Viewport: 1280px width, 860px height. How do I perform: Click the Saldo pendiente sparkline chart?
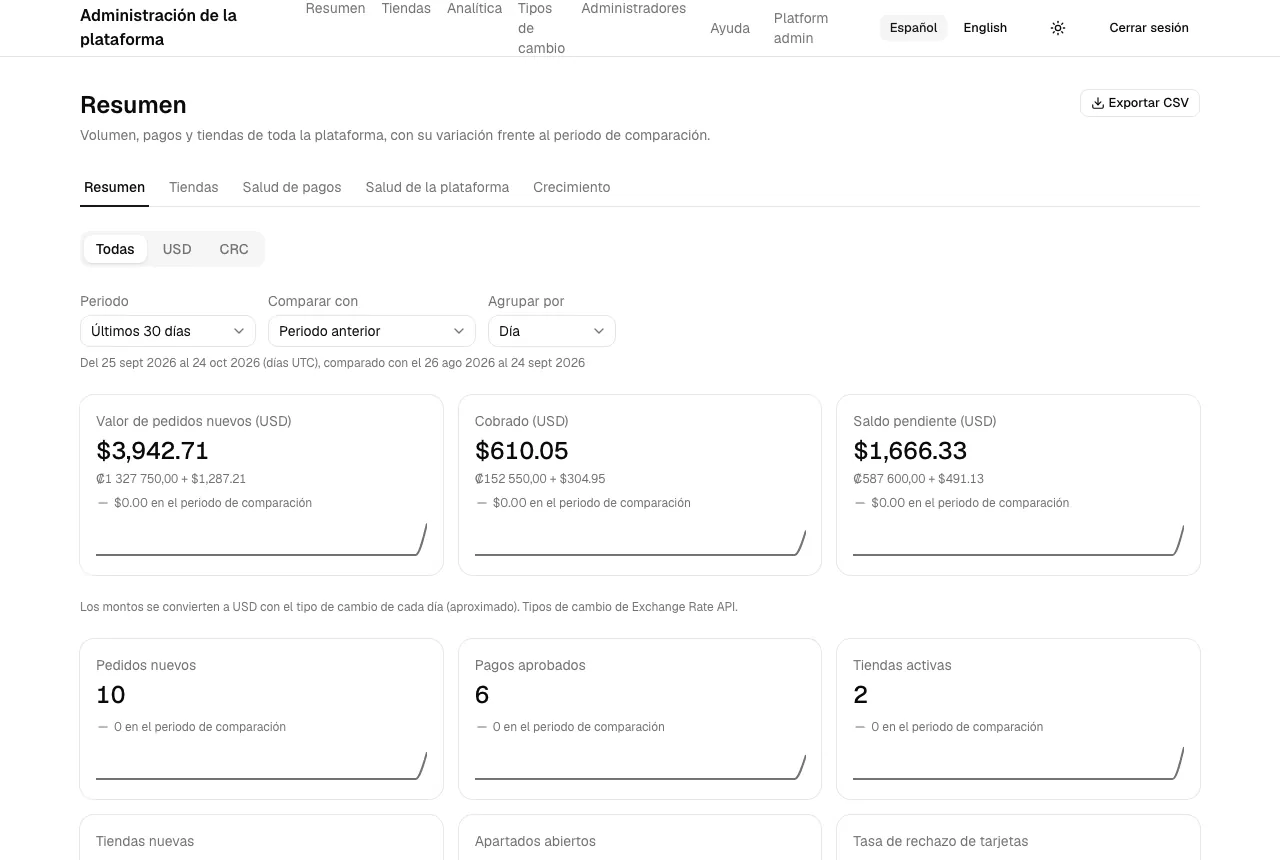[1018, 540]
